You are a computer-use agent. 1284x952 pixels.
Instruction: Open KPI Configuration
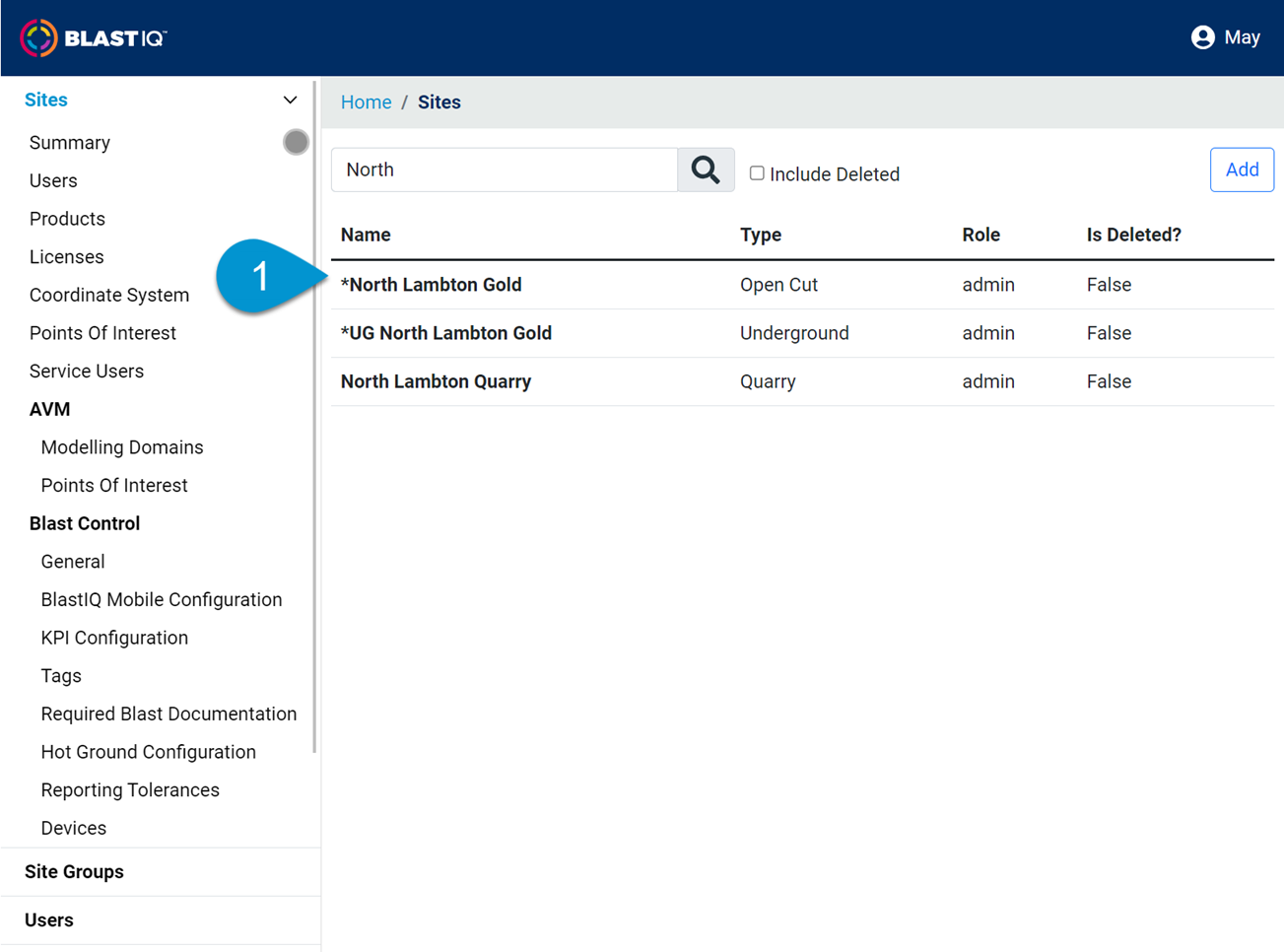114,639
